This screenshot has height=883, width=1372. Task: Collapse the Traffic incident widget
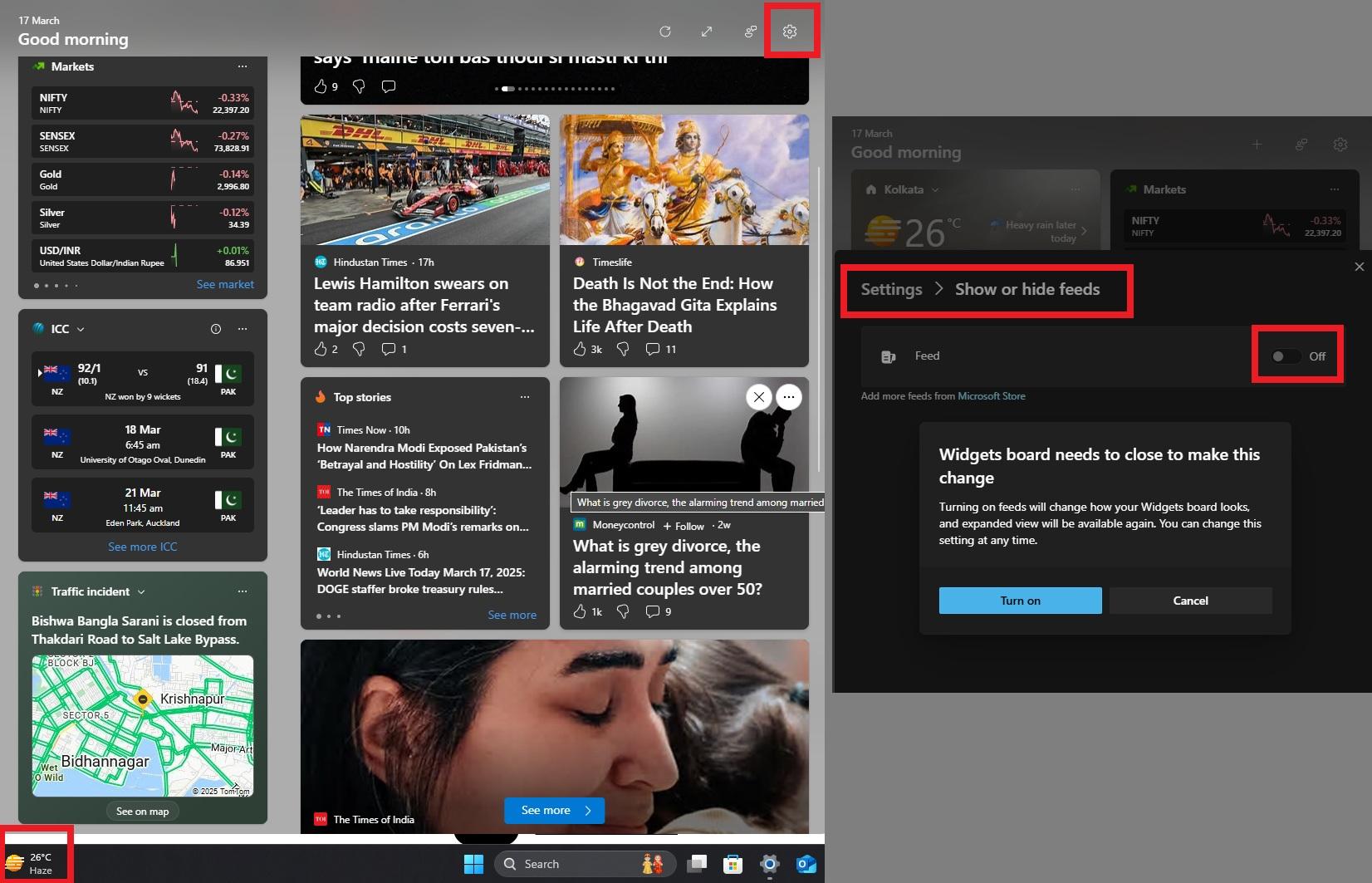(141, 591)
